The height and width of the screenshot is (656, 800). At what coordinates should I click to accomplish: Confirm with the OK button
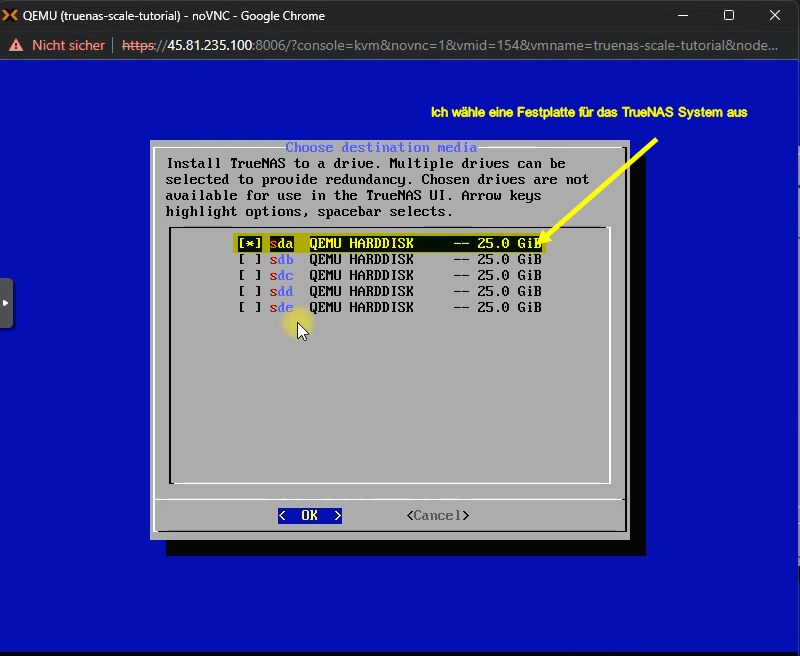(x=310, y=515)
